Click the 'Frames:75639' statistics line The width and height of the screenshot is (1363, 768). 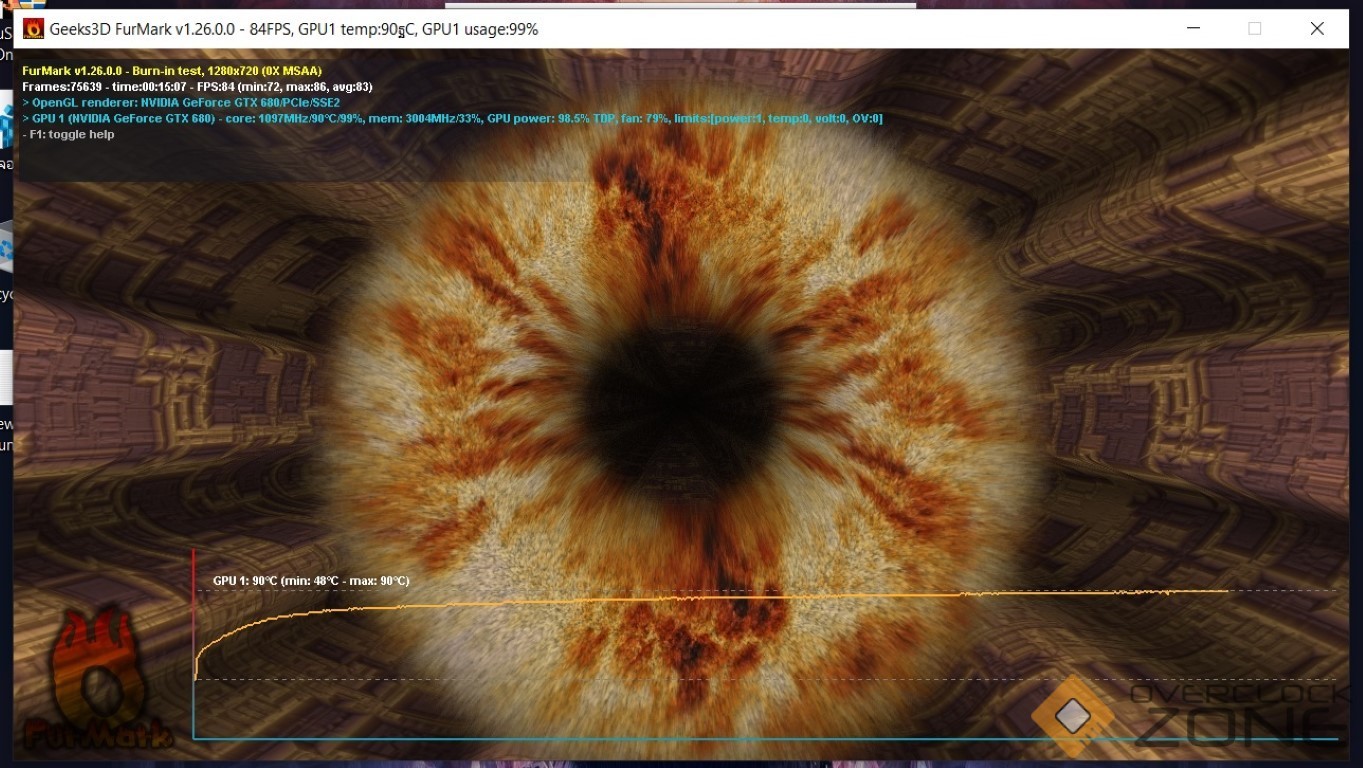click(x=197, y=87)
